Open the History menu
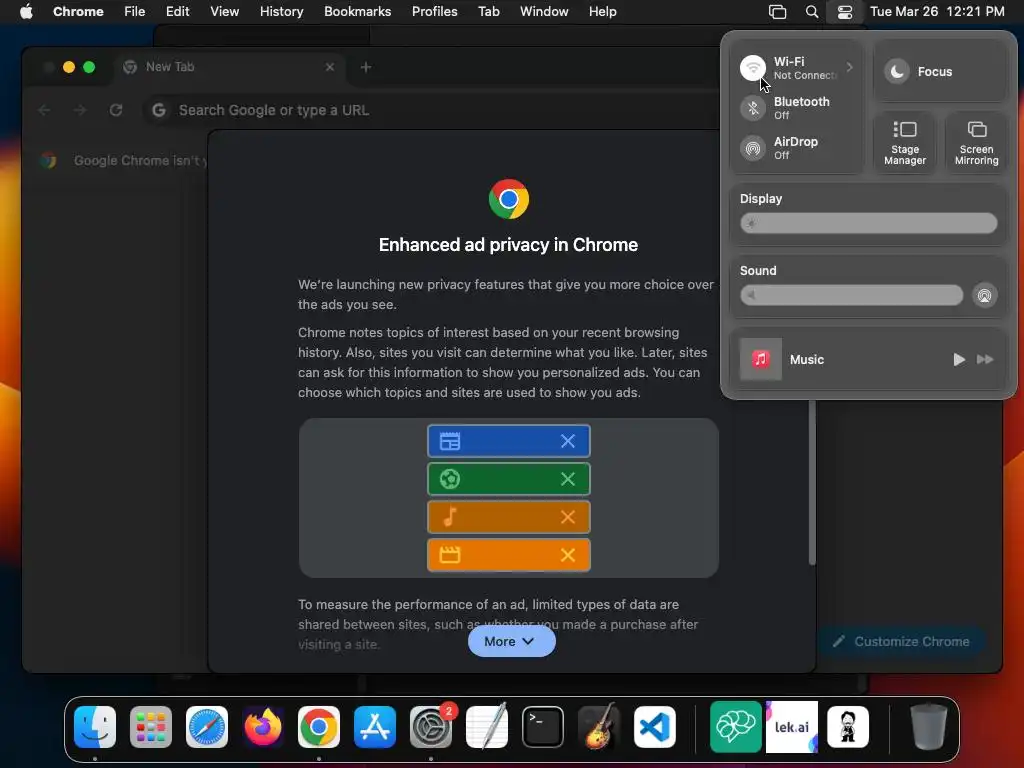1024x768 pixels. click(281, 11)
